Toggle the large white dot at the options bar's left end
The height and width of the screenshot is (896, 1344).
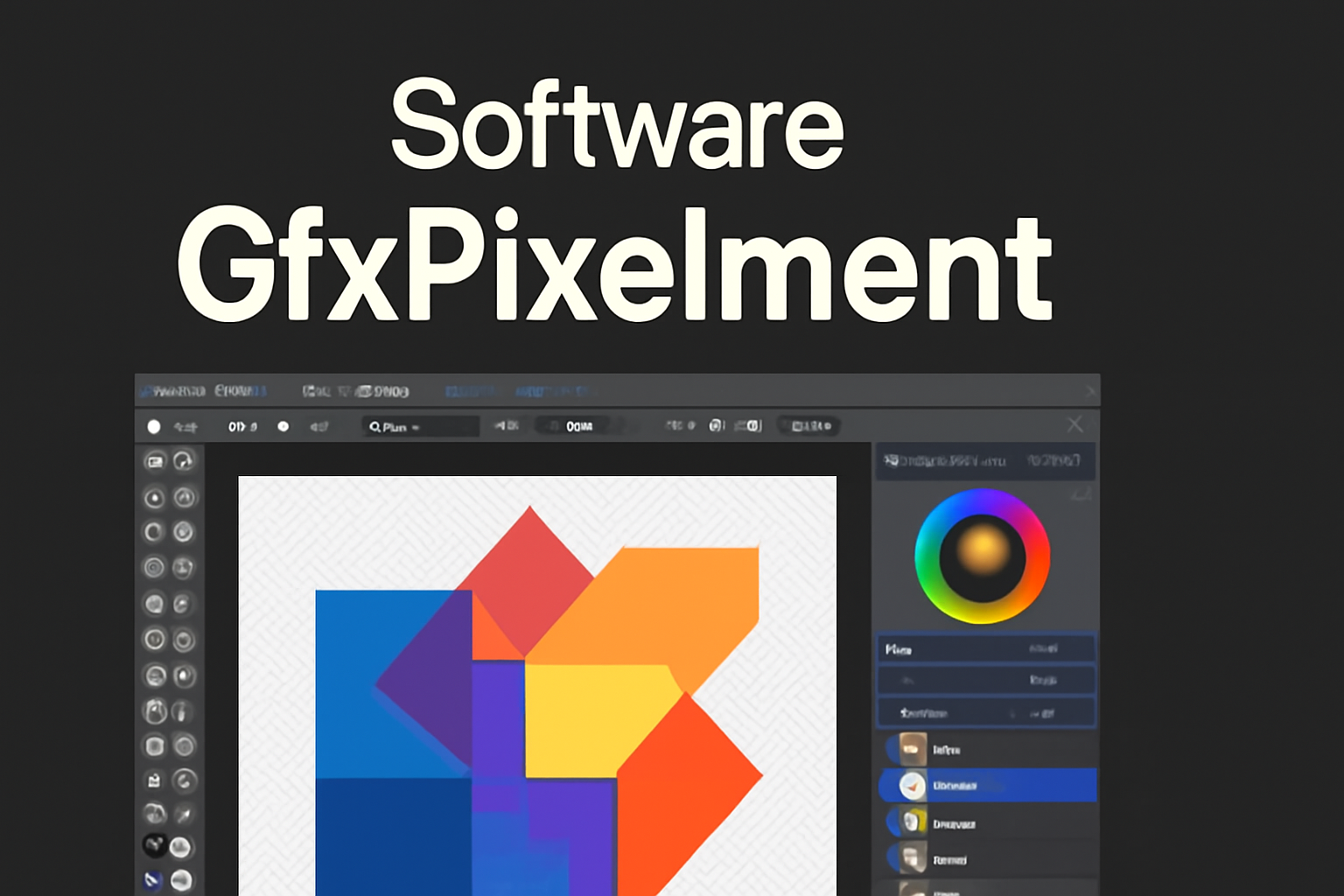(x=154, y=427)
